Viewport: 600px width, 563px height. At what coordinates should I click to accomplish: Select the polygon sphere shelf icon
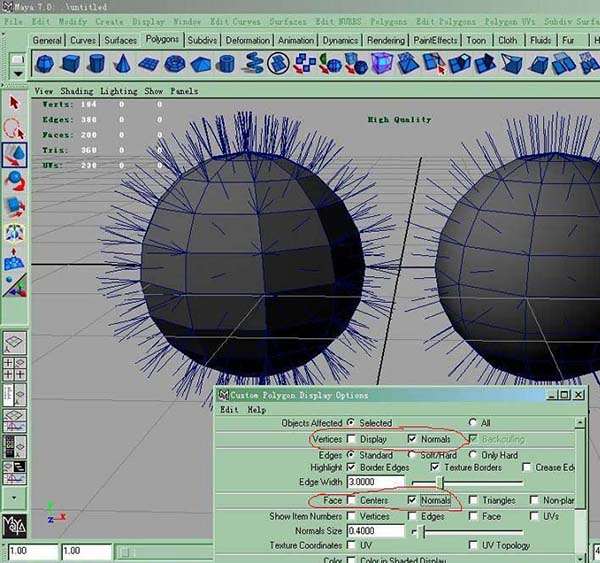(x=45, y=64)
